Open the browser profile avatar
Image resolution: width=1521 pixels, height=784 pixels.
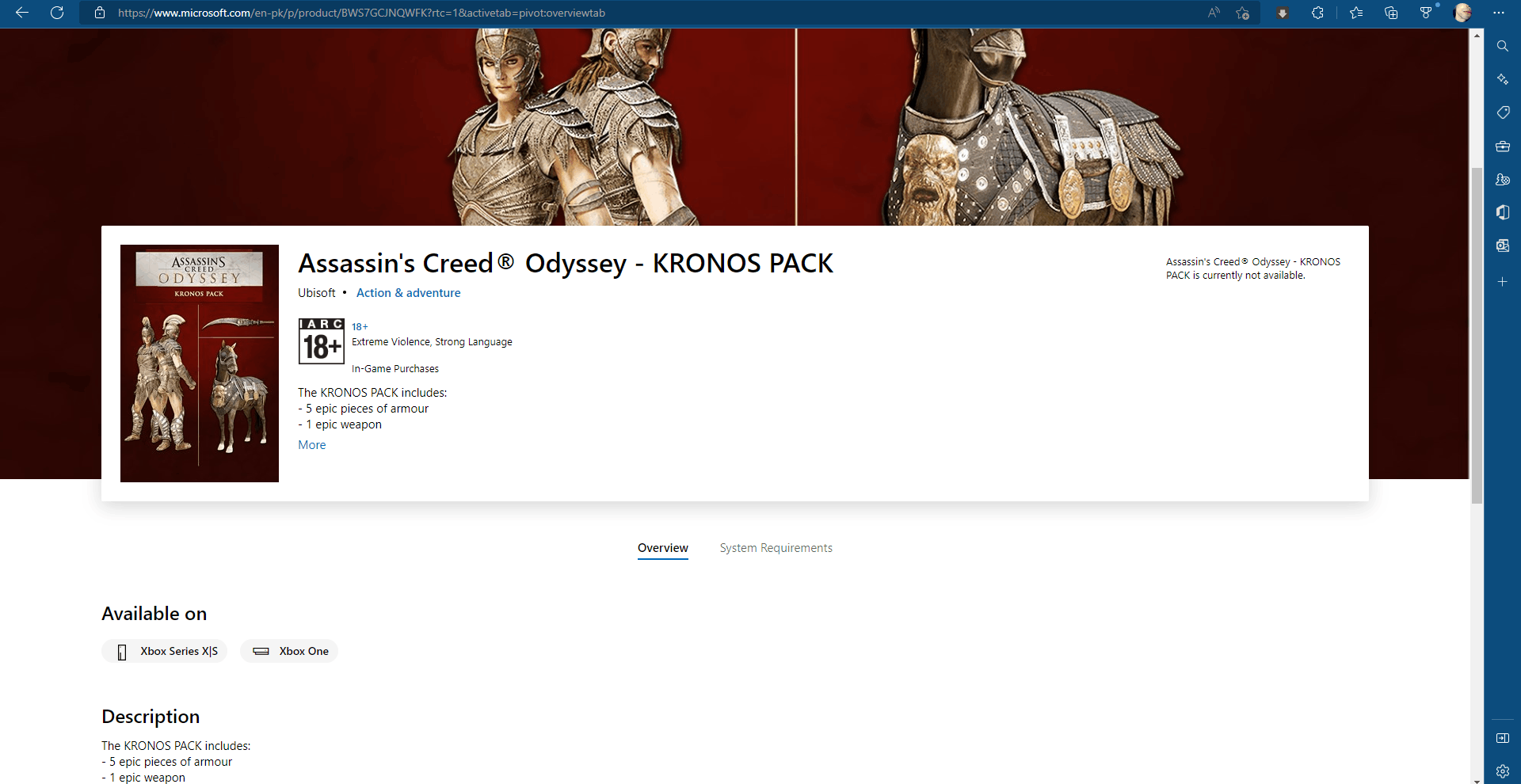1463,13
